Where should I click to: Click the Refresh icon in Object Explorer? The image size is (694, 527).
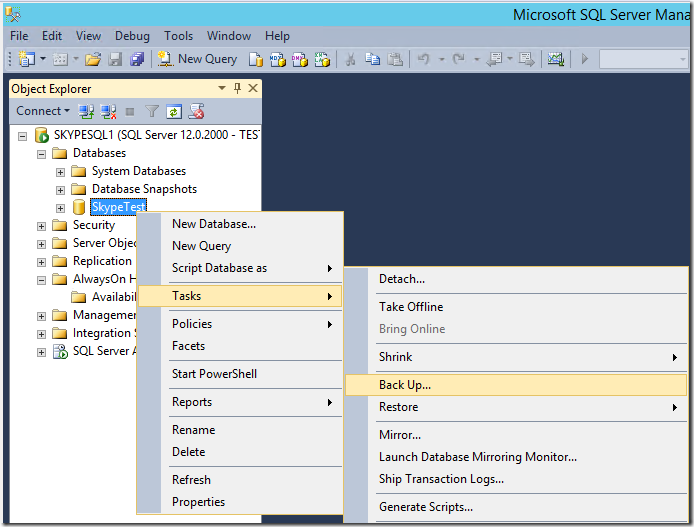(x=174, y=112)
